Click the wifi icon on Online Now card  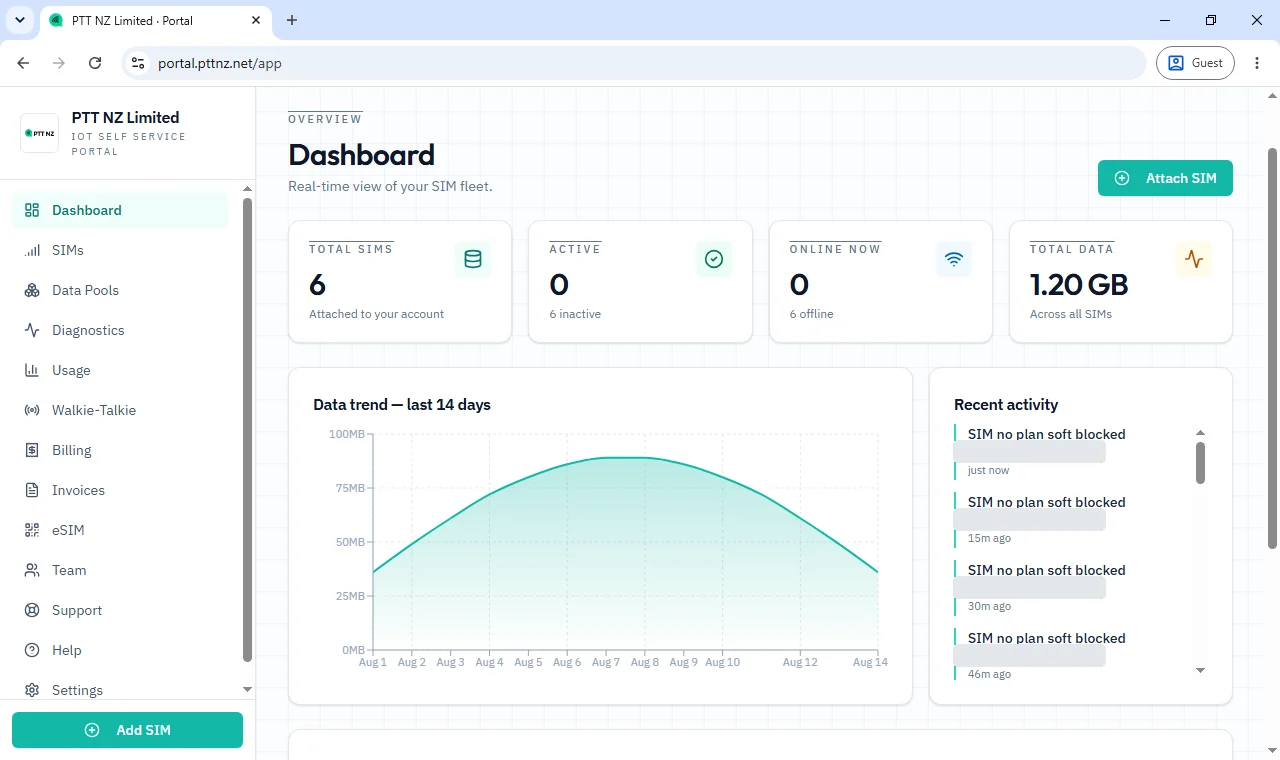[954, 259]
